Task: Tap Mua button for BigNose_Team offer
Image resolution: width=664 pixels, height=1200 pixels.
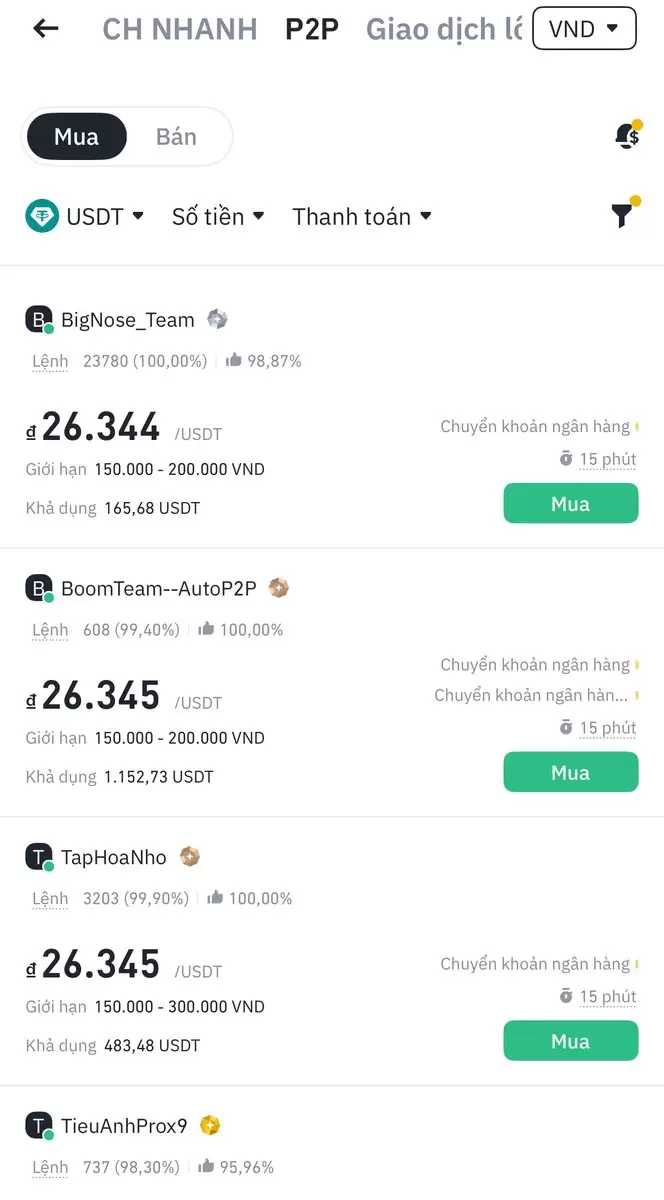Action: (x=570, y=504)
